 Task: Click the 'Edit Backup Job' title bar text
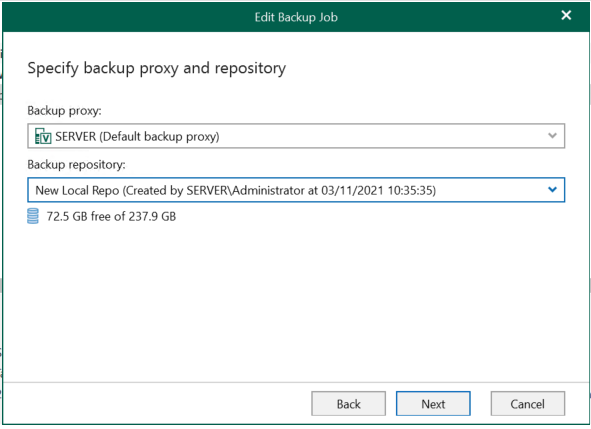296,17
